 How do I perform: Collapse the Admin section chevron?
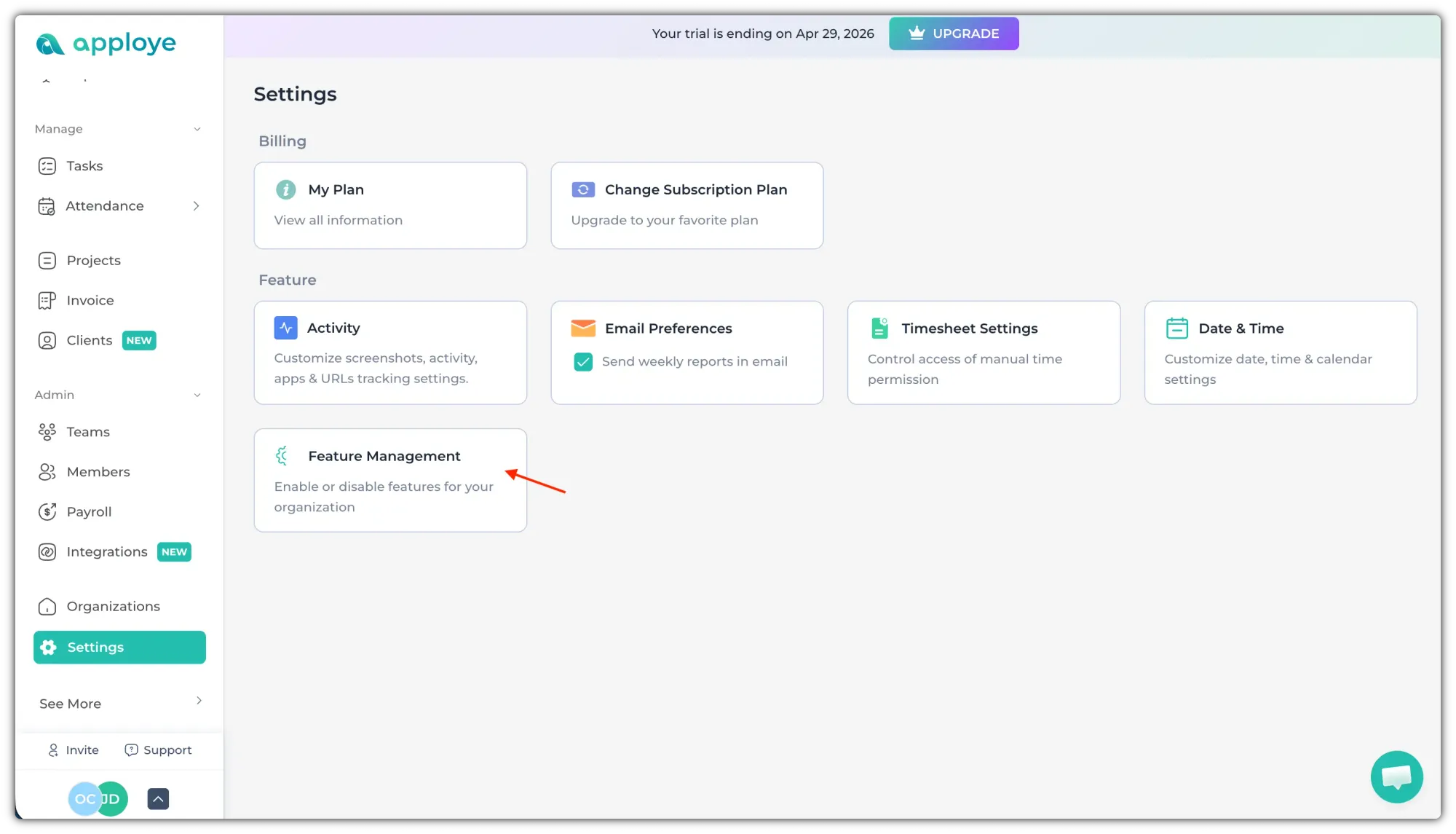pyautogui.click(x=197, y=395)
